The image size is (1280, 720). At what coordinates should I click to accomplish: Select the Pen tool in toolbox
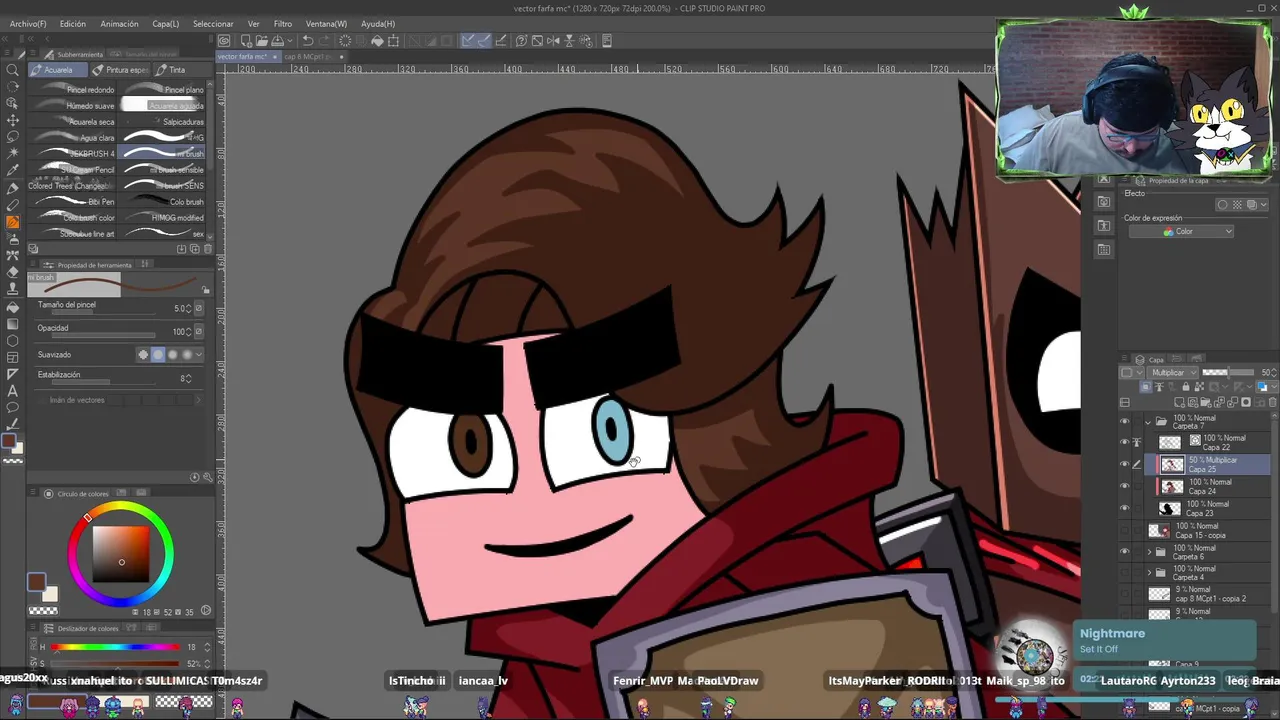[x=12, y=187]
